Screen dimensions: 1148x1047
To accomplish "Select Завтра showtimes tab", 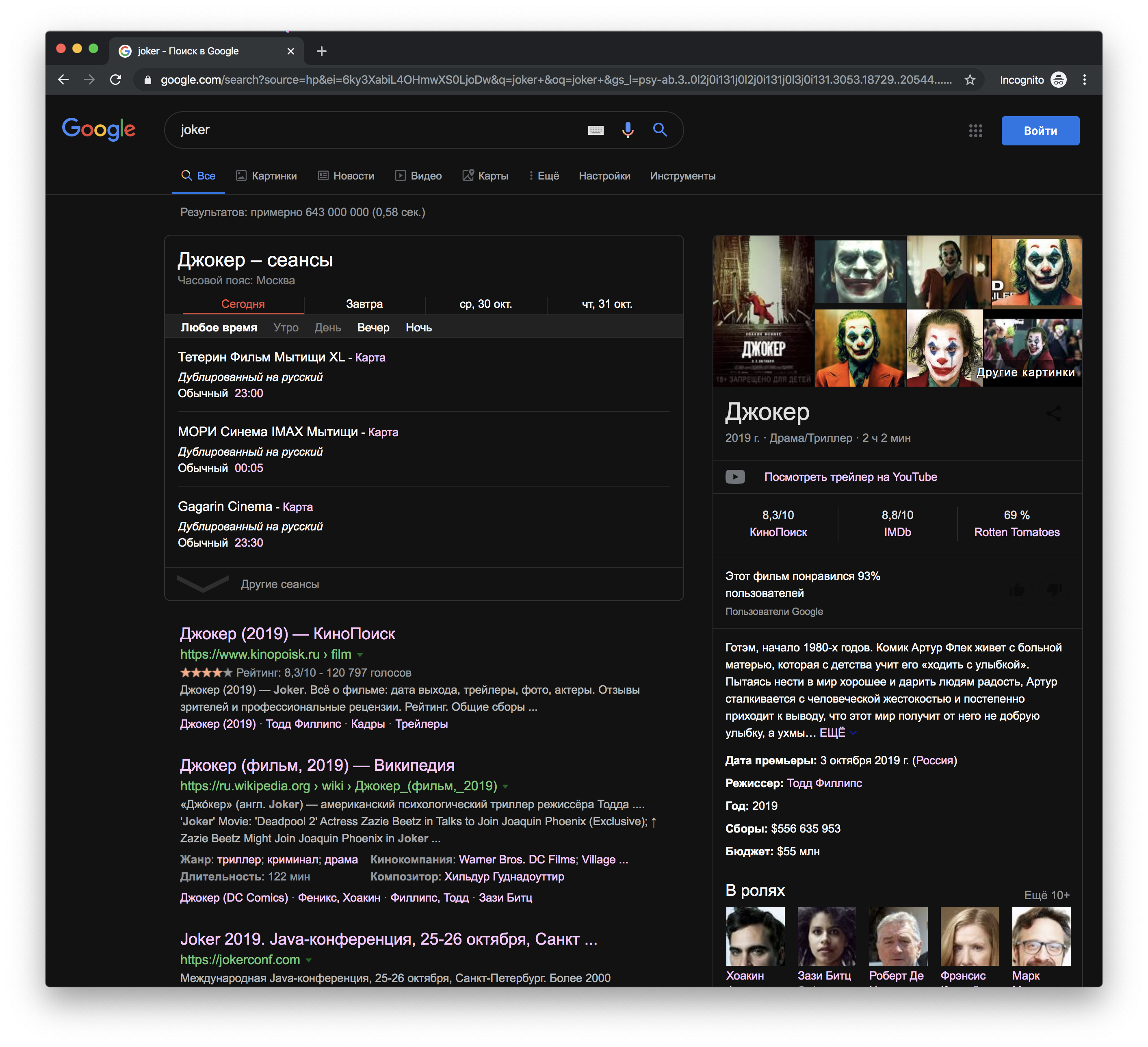I will (x=364, y=304).
